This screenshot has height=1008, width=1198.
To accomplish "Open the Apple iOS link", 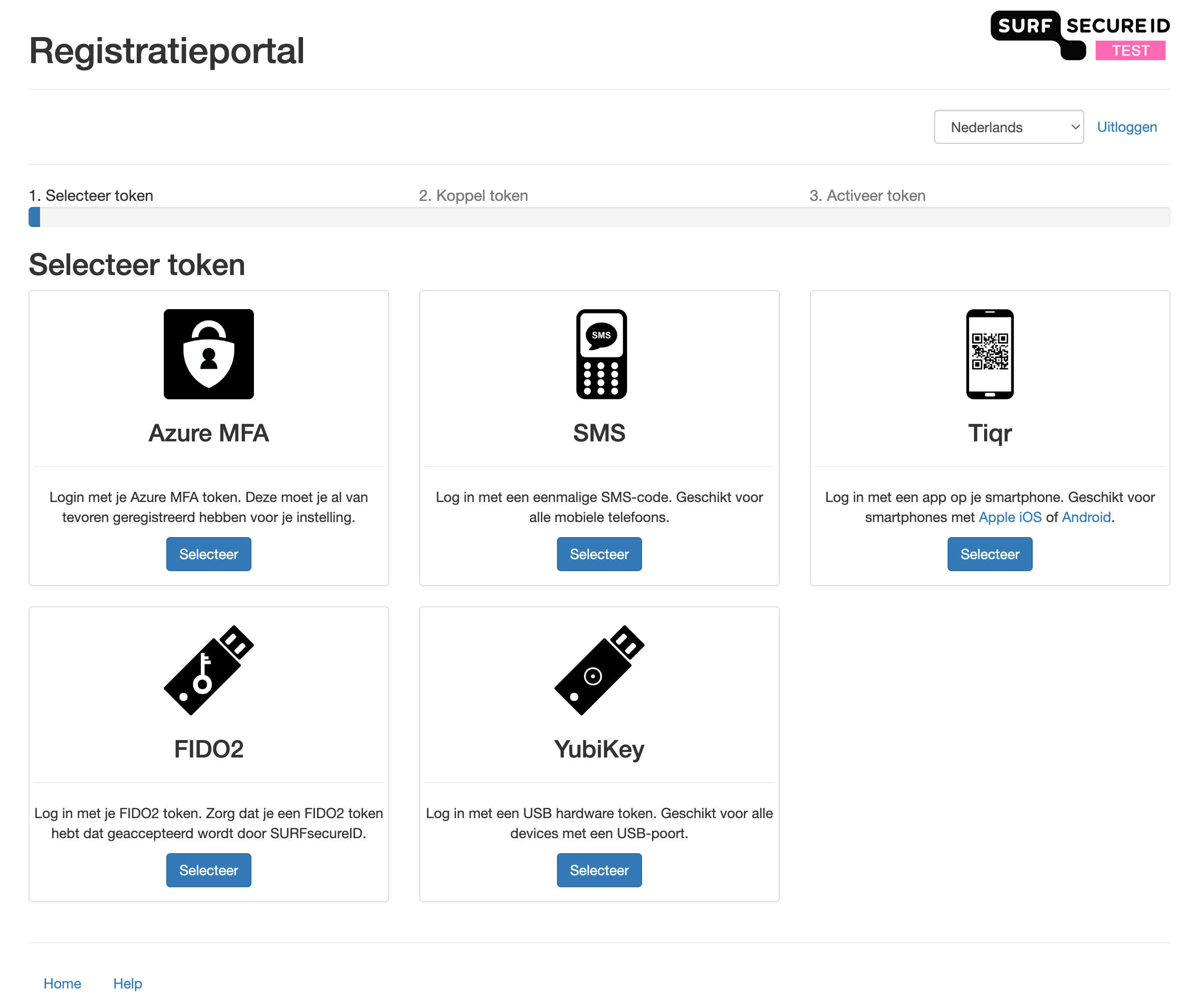I will 1010,517.
